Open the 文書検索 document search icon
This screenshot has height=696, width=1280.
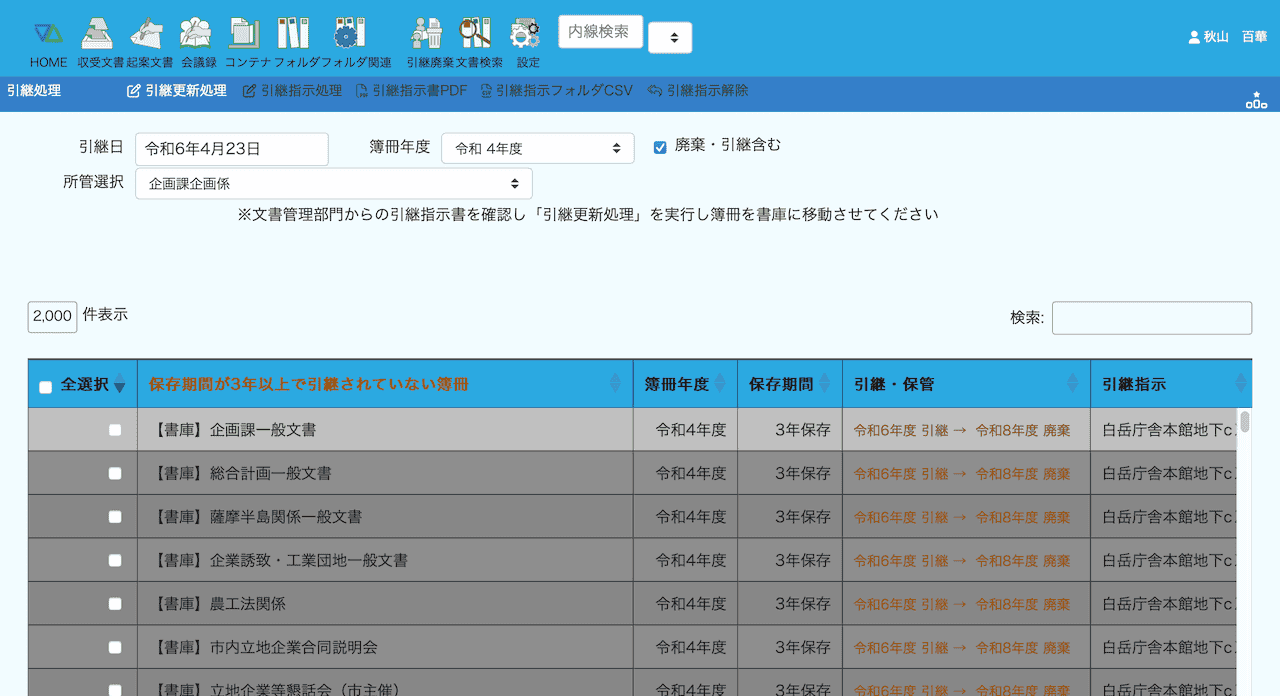click(476, 34)
